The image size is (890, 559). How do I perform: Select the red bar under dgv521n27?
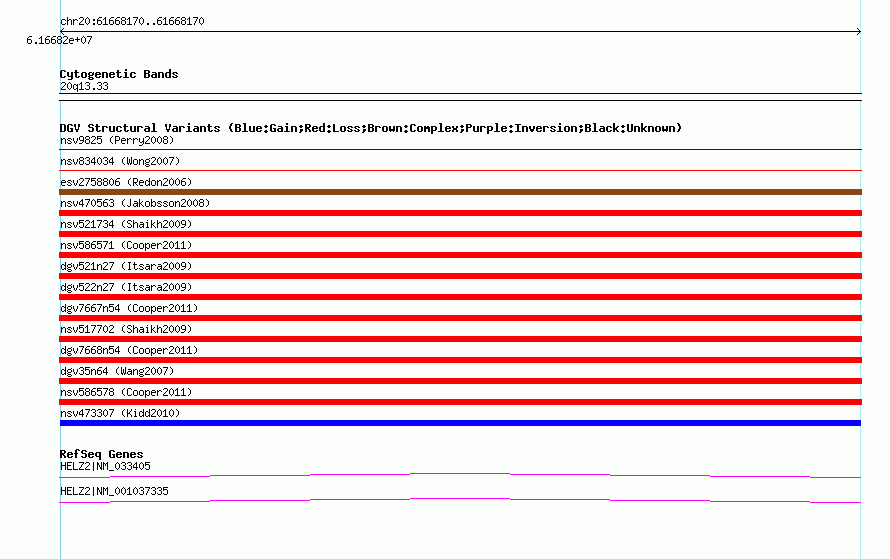(460, 276)
